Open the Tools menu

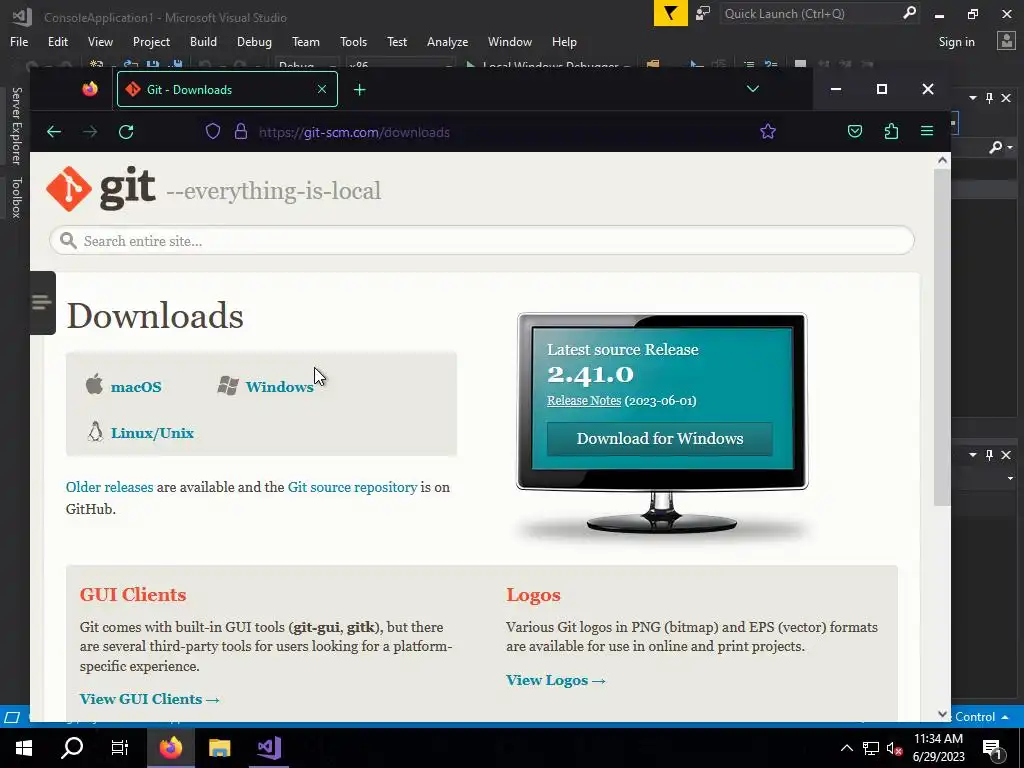click(353, 42)
